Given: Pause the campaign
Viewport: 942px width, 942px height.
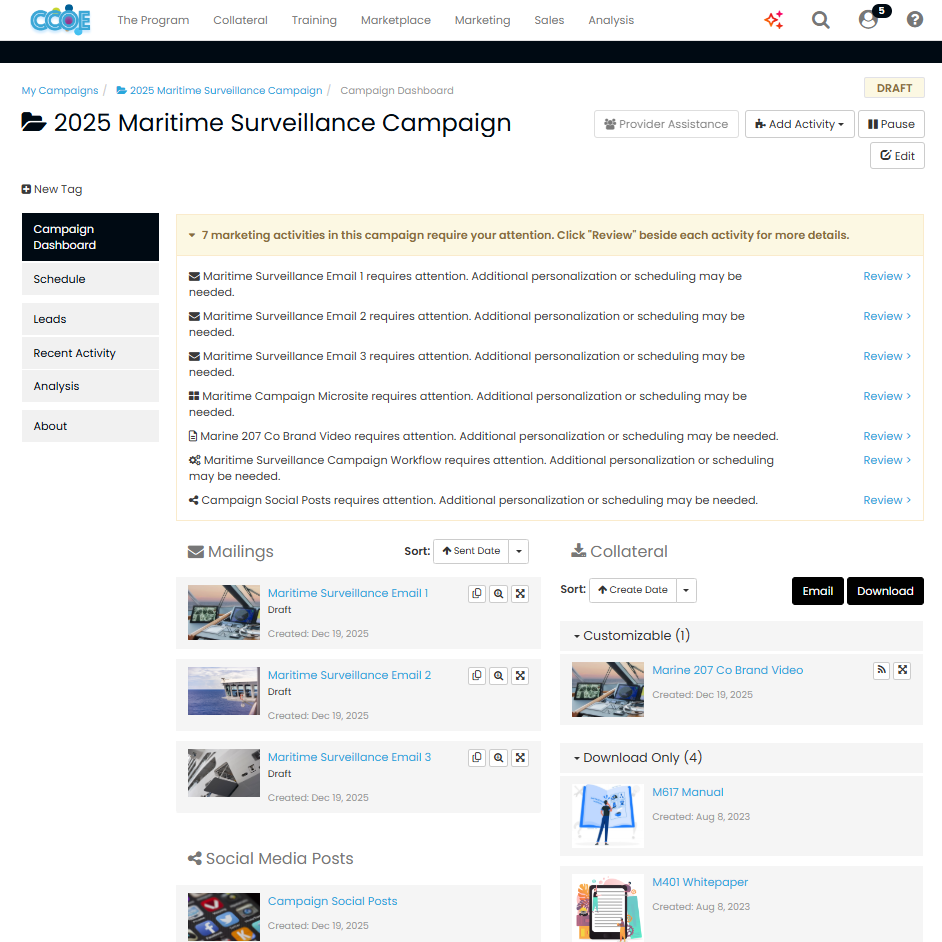Looking at the screenshot, I should pos(891,124).
